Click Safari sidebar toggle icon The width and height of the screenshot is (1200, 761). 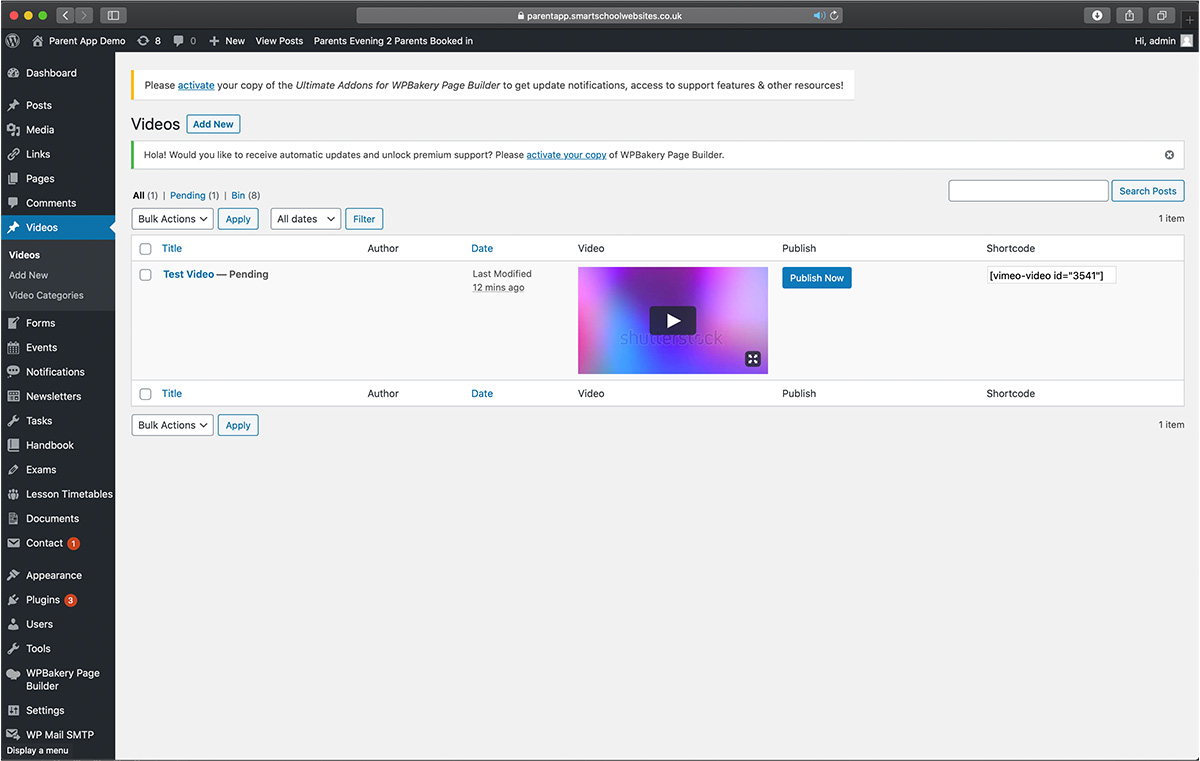tap(112, 15)
